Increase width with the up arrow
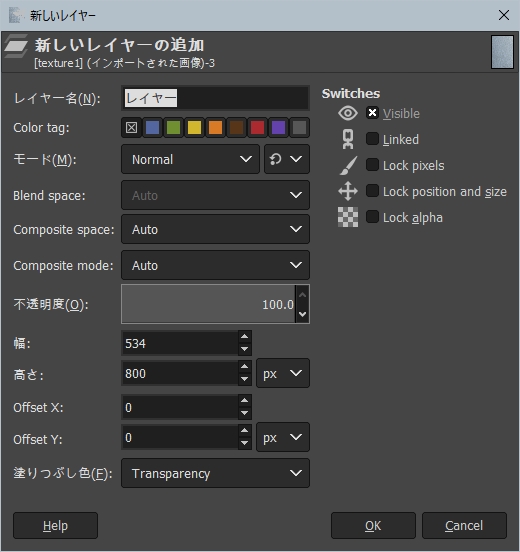 pos(245,337)
